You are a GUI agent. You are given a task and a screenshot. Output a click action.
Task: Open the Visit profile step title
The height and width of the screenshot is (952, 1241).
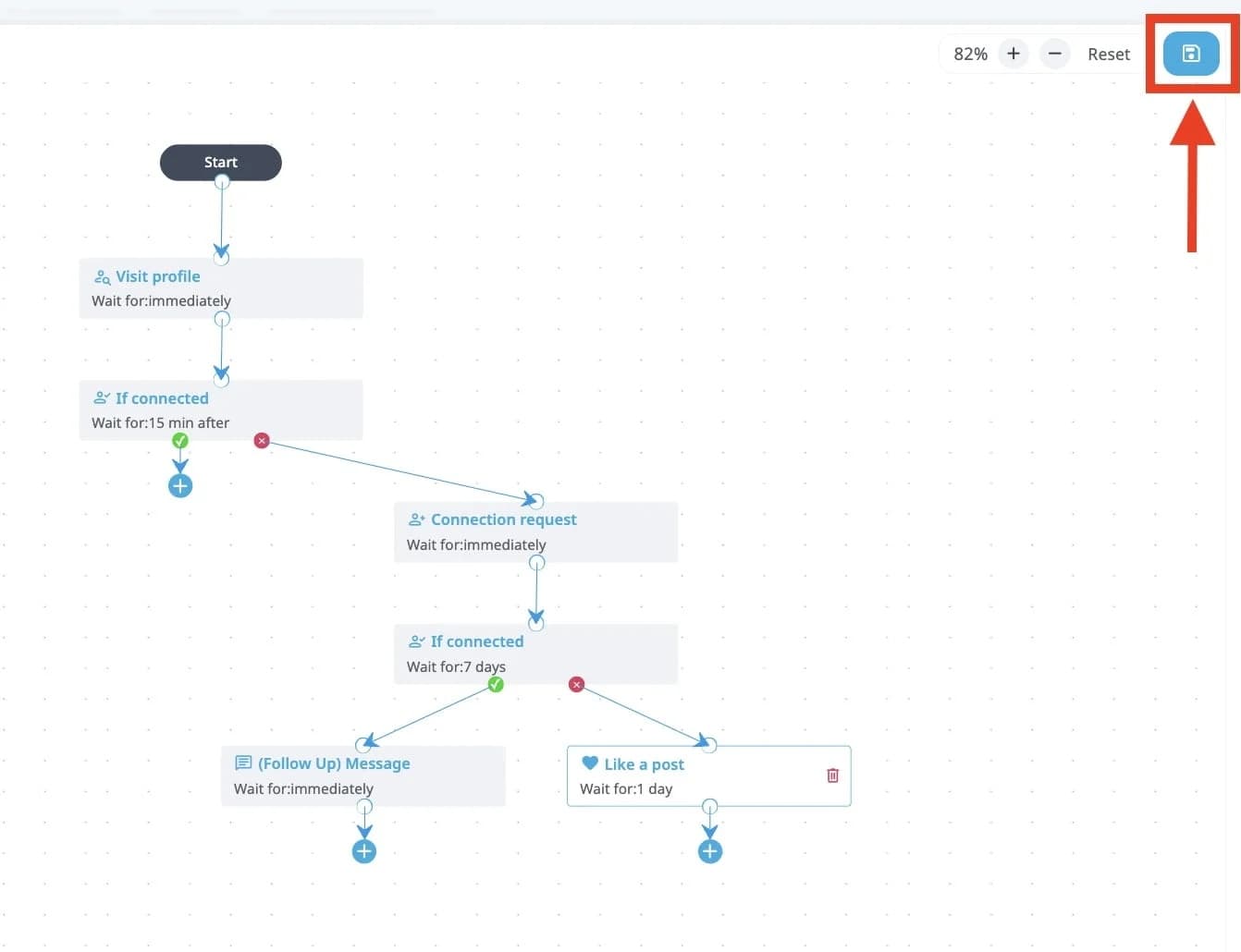click(x=158, y=276)
